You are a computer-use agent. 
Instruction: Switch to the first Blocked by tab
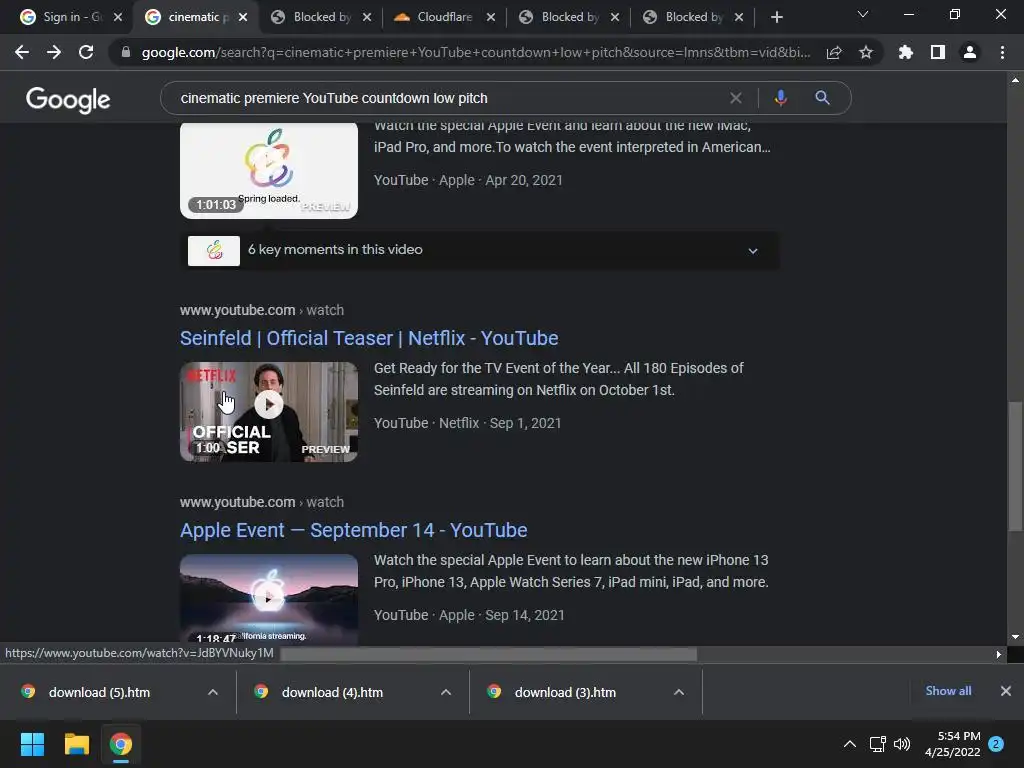(313, 17)
